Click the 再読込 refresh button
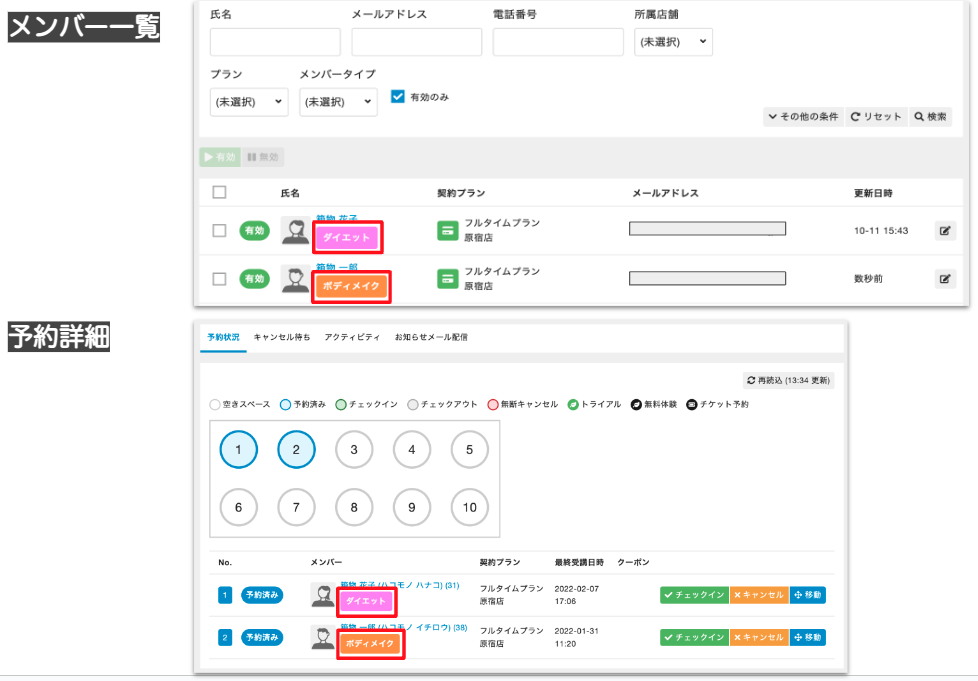 (x=789, y=380)
